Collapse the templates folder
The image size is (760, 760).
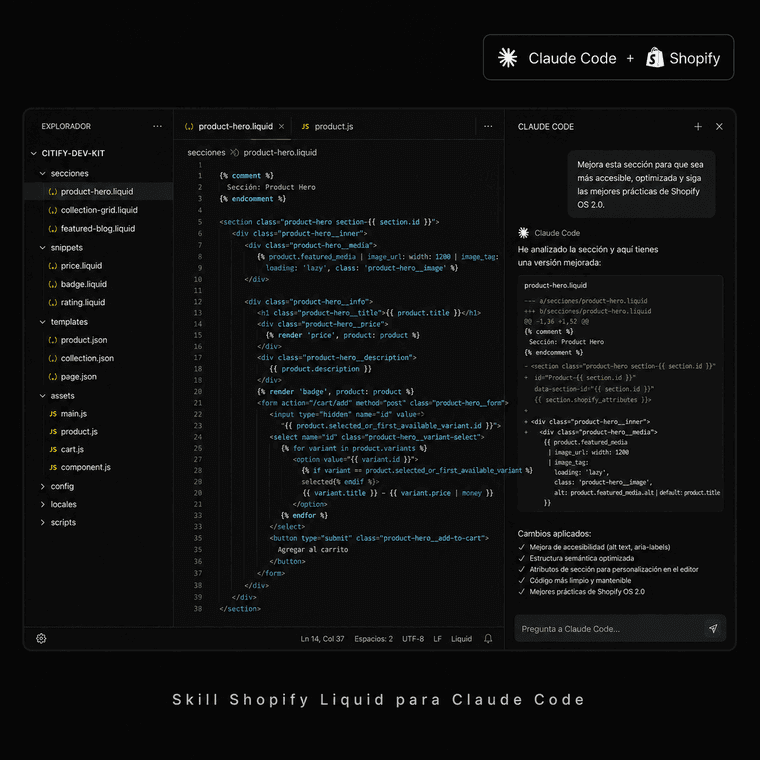[x=43, y=322]
